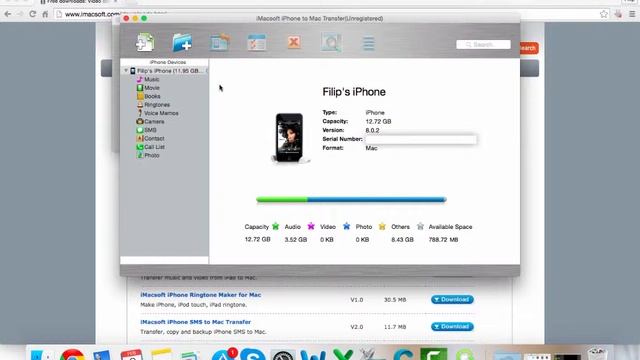Open Microsoft Excel from the Dock
Viewport: 640px width, 360px height.
343,354
